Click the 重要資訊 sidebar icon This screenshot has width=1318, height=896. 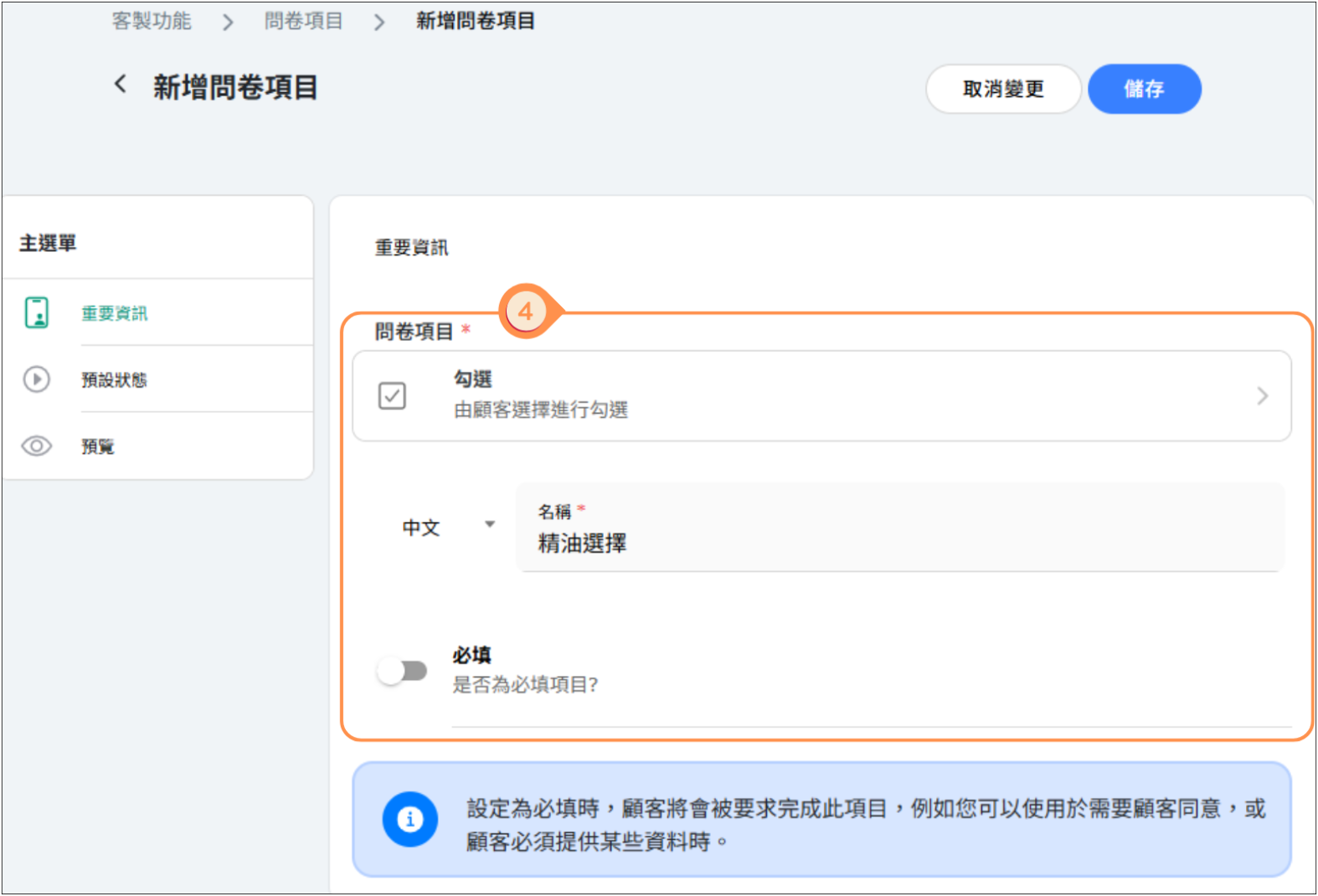tap(37, 312)
